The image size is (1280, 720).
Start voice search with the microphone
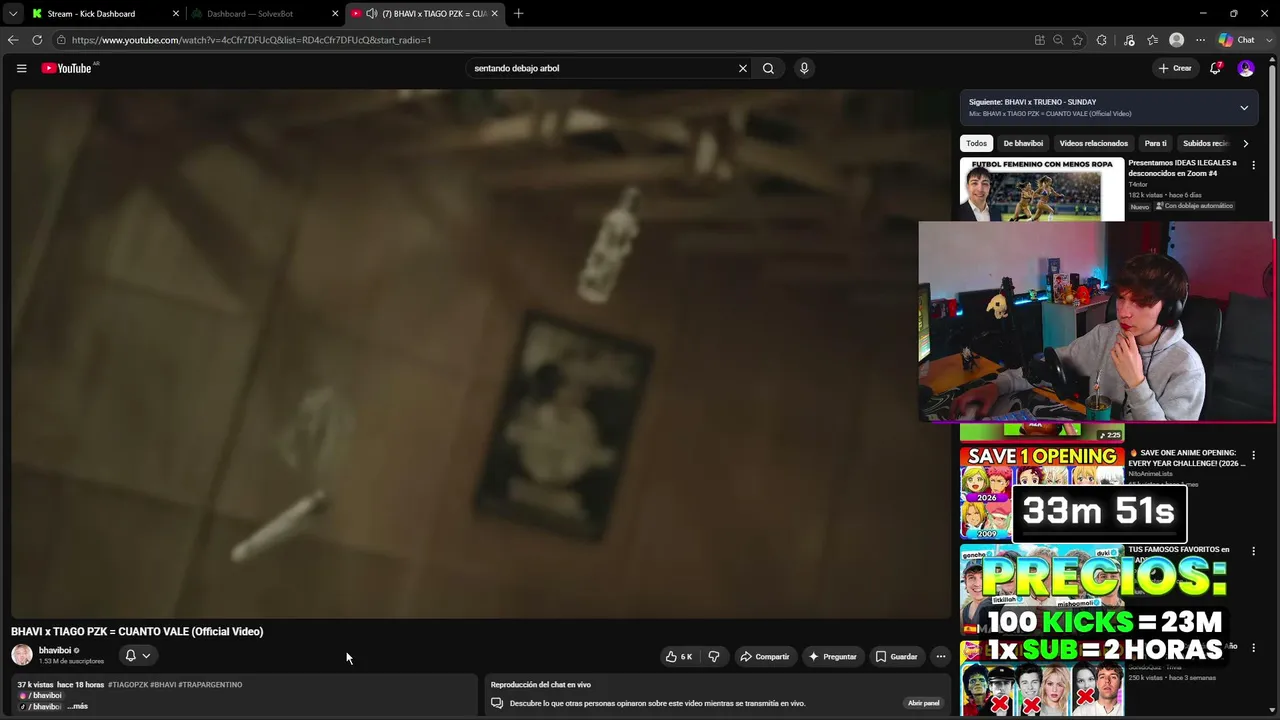804,68
